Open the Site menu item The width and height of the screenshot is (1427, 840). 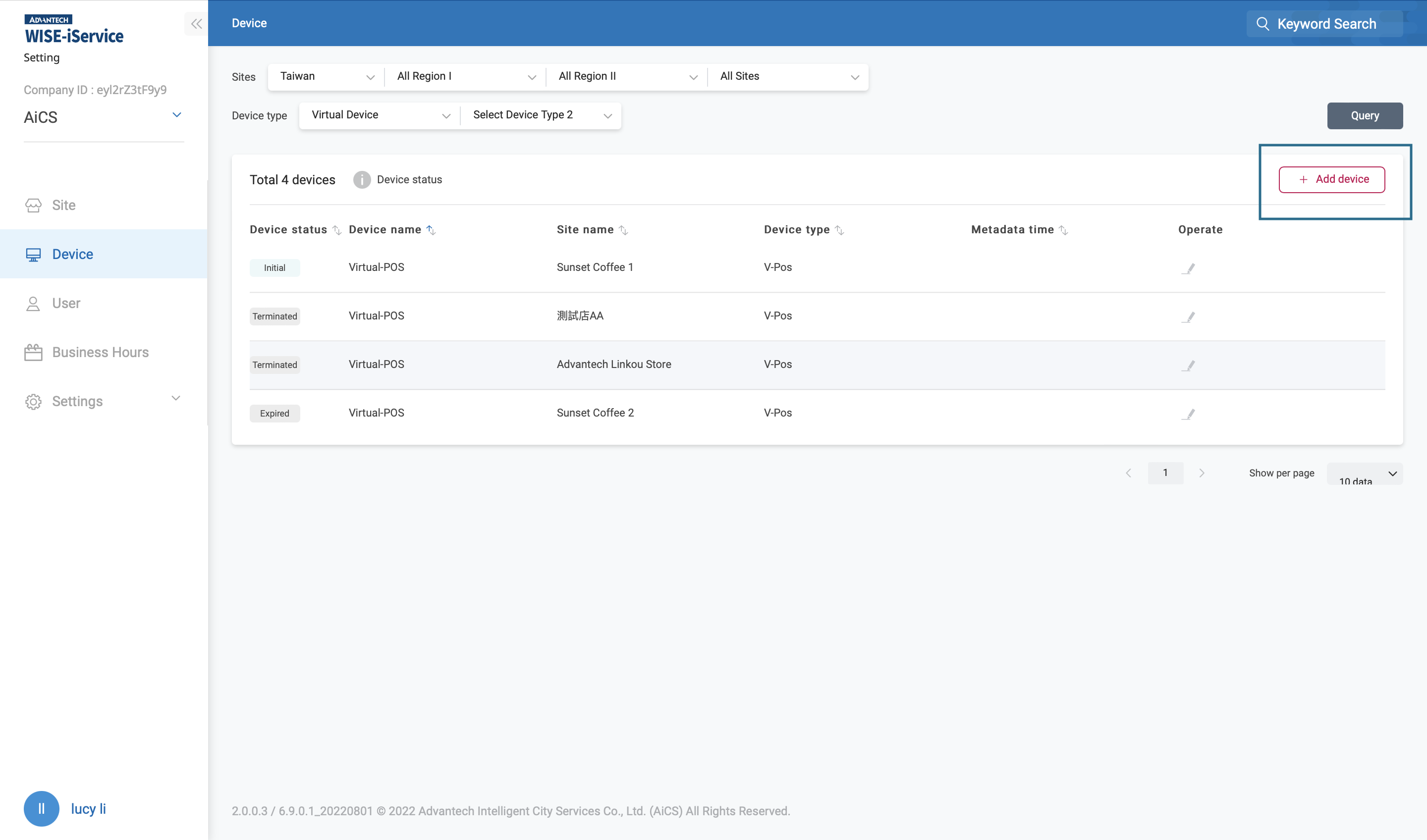pyautogui.click(x=63, y=205)
